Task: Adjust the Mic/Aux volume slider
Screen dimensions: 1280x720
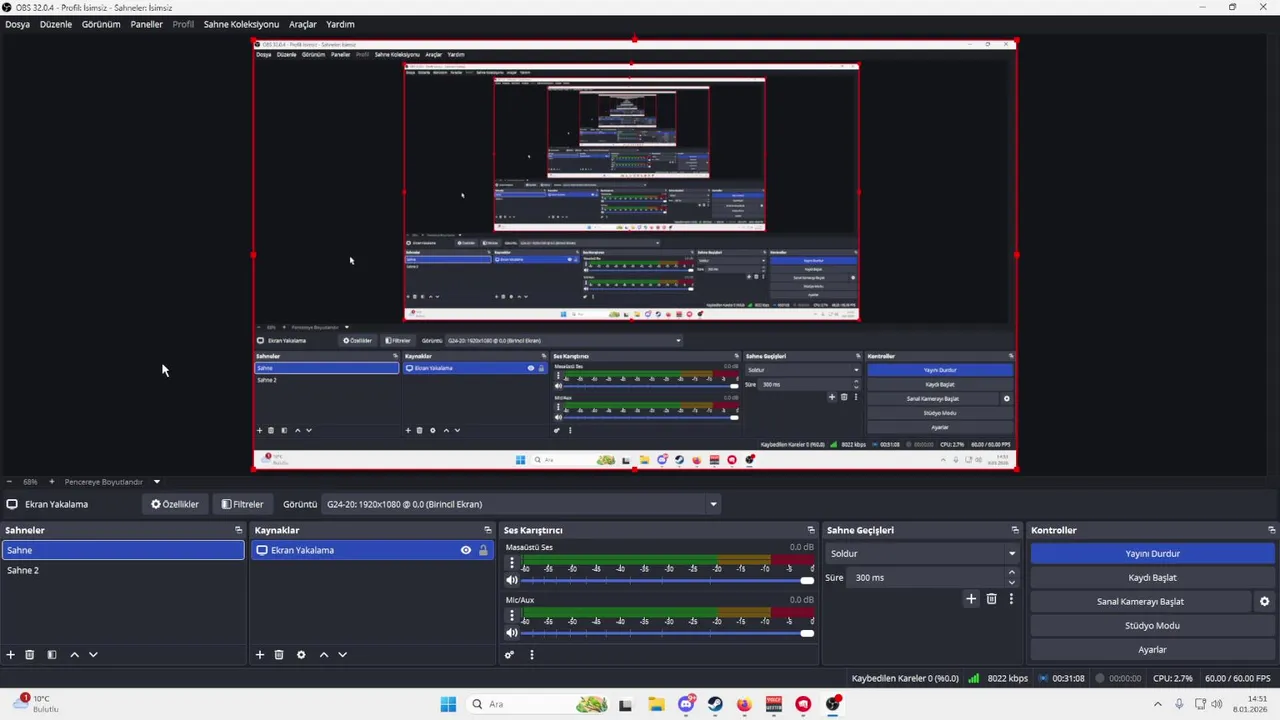Action: pyautogui.click(x=668, y=633)
